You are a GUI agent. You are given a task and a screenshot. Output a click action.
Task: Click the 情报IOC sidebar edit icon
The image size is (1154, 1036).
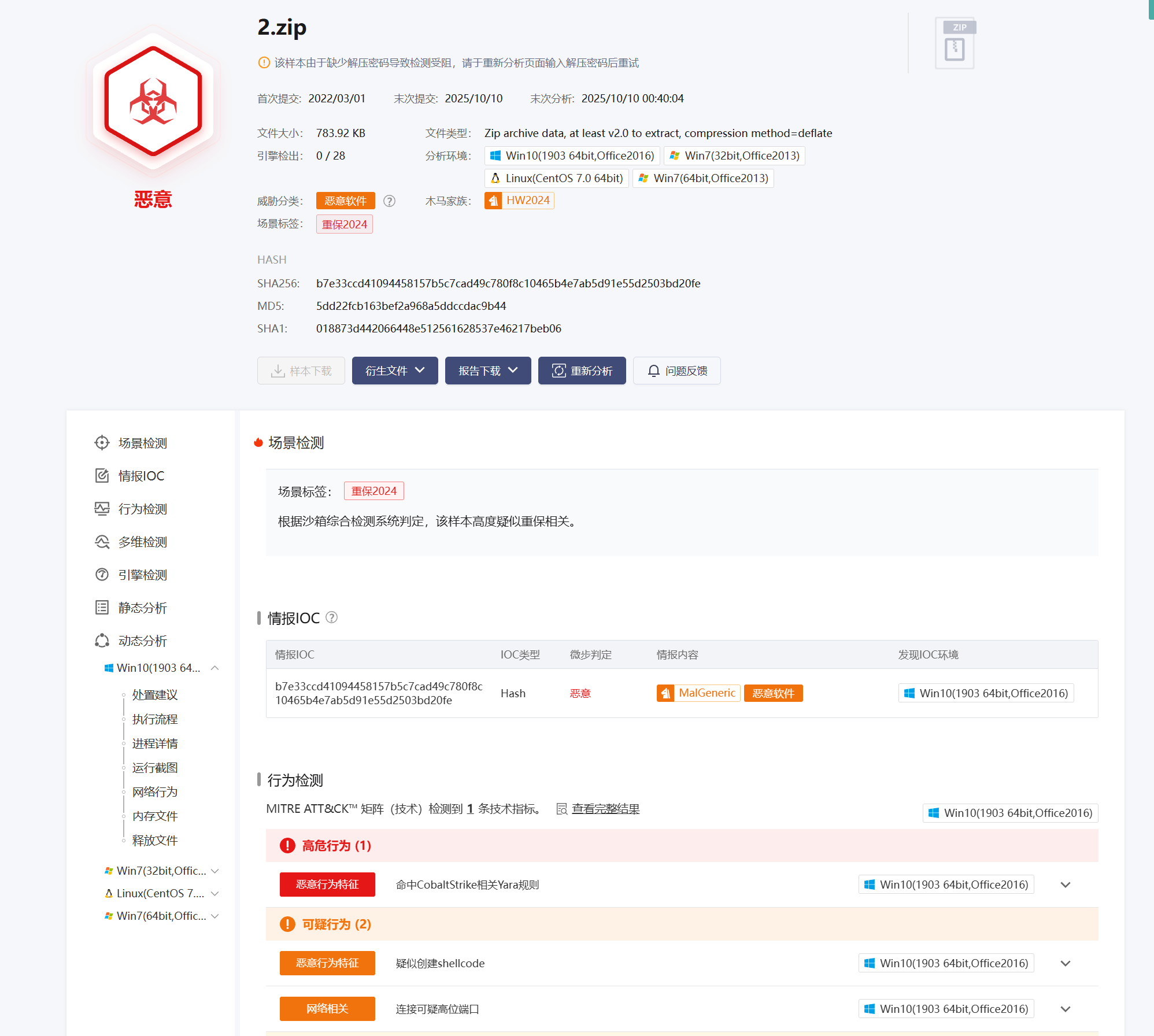102,476
